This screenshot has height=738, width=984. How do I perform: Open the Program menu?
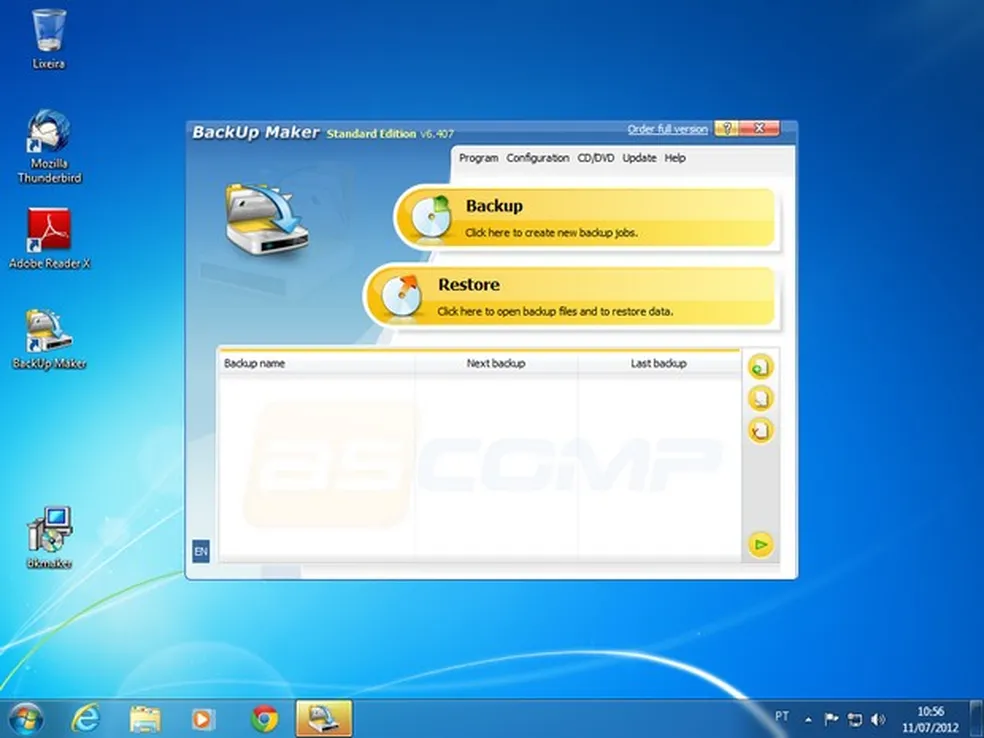pos(478,158)
